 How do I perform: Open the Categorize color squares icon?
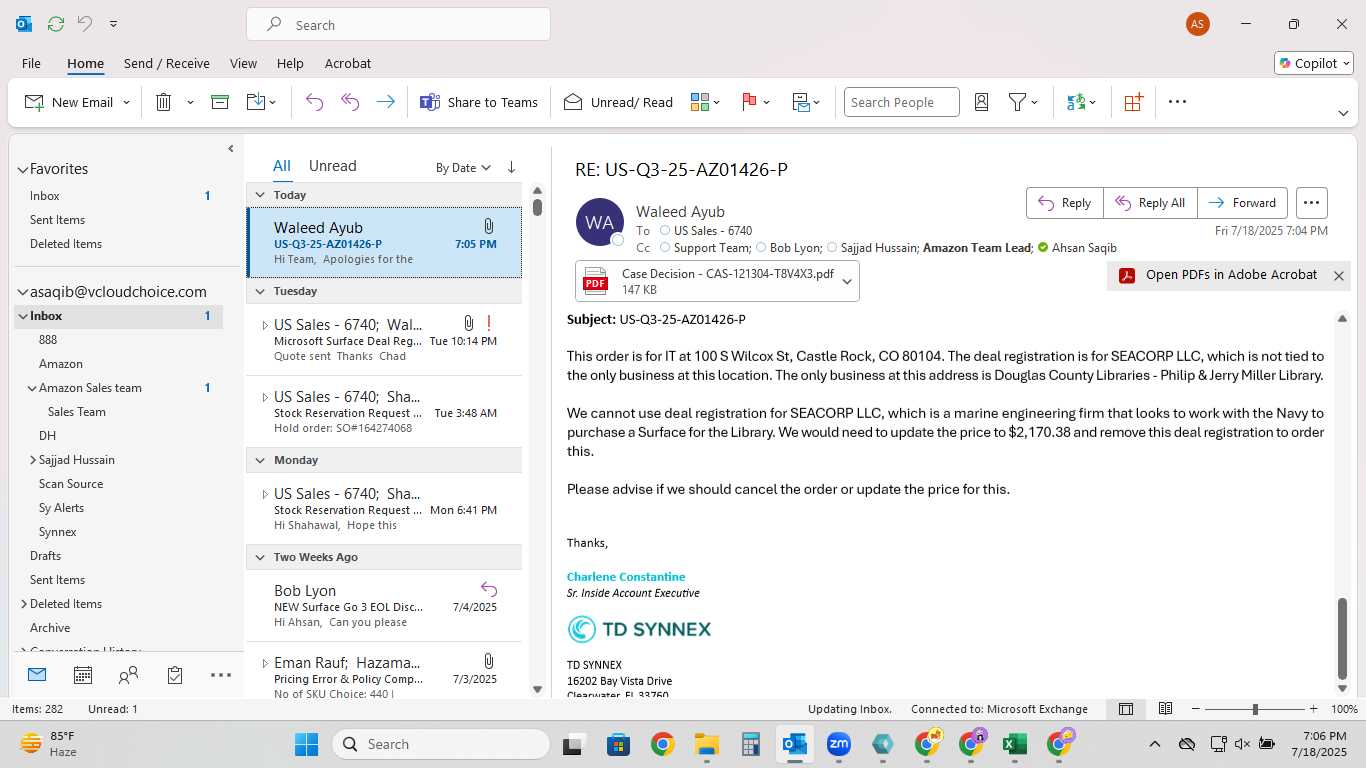pos(699,102)
